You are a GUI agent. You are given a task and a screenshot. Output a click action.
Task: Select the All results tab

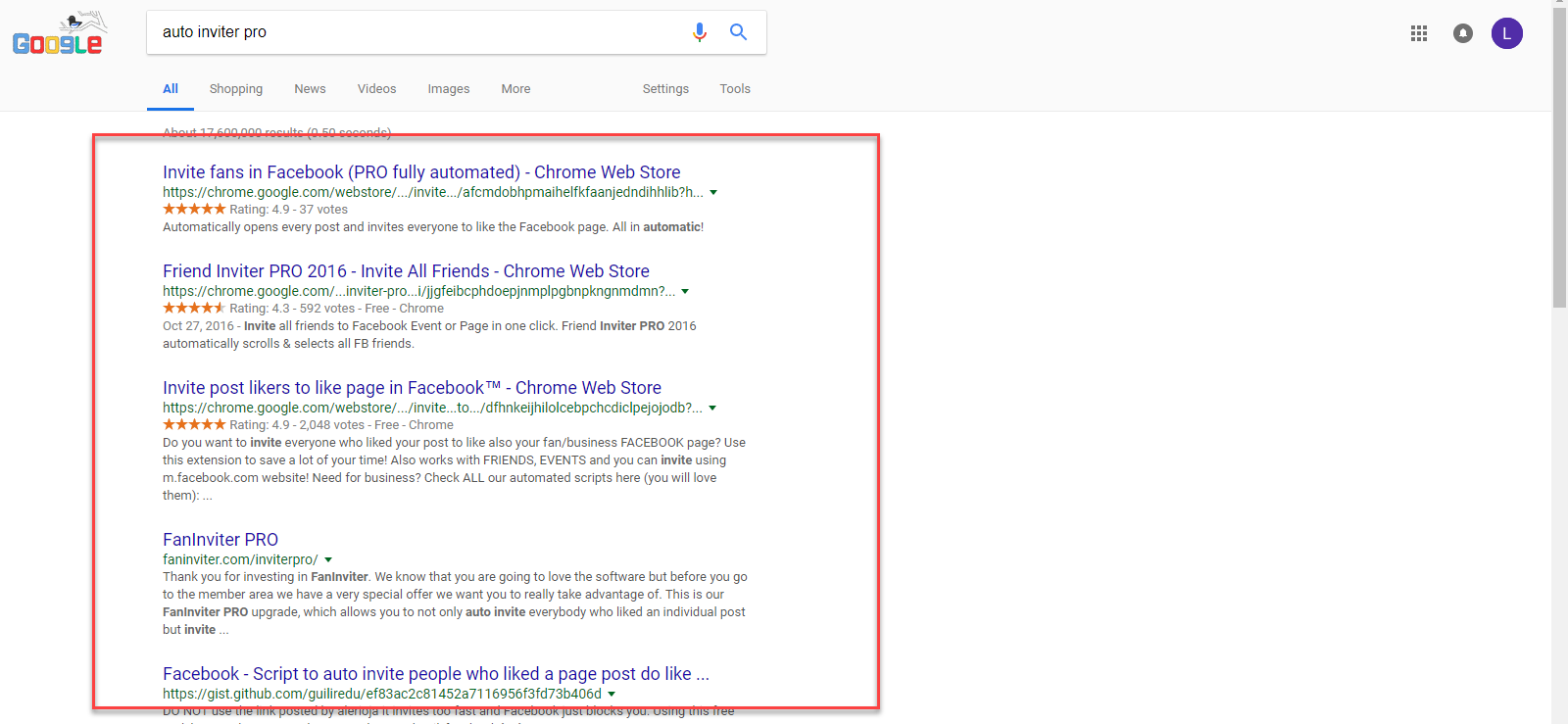[x=171, y=89]
